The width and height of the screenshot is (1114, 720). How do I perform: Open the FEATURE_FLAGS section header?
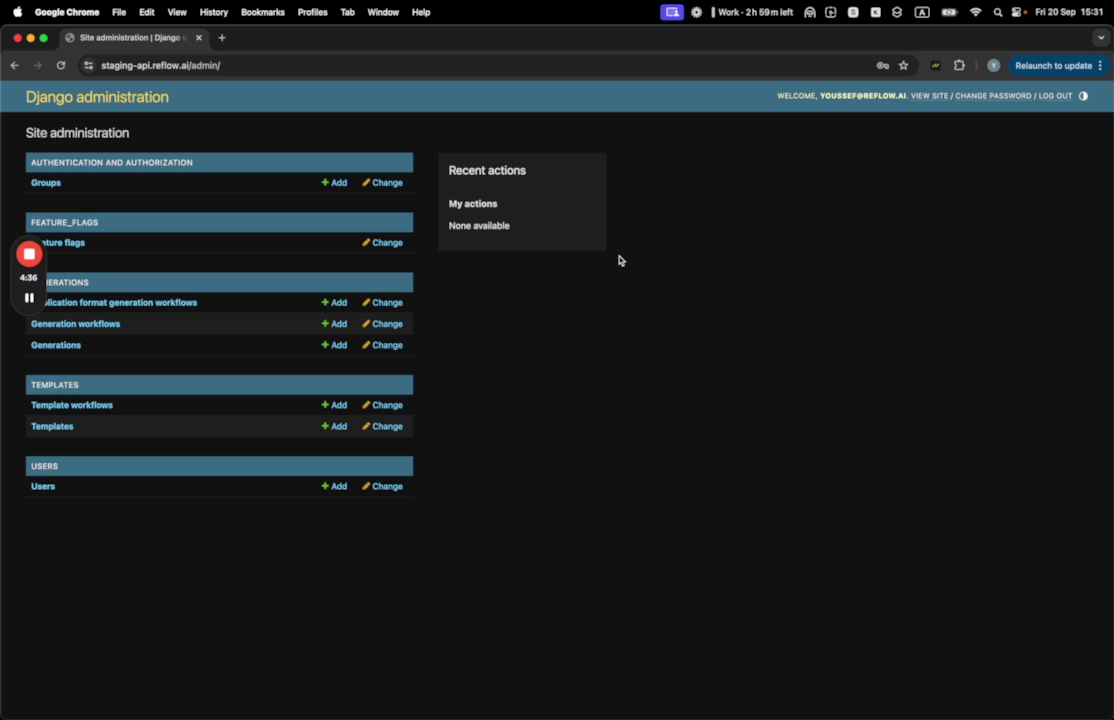coord(65,222)
